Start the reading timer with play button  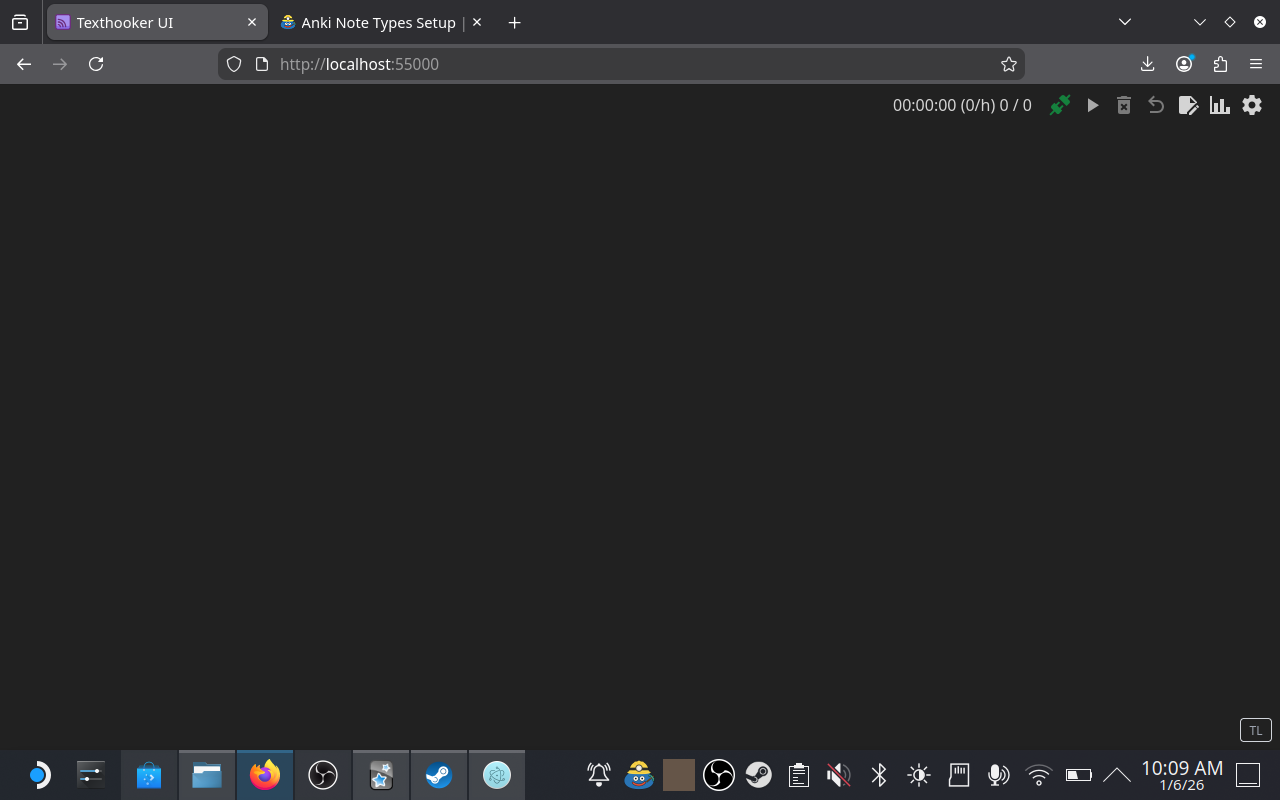[1092, 105]
